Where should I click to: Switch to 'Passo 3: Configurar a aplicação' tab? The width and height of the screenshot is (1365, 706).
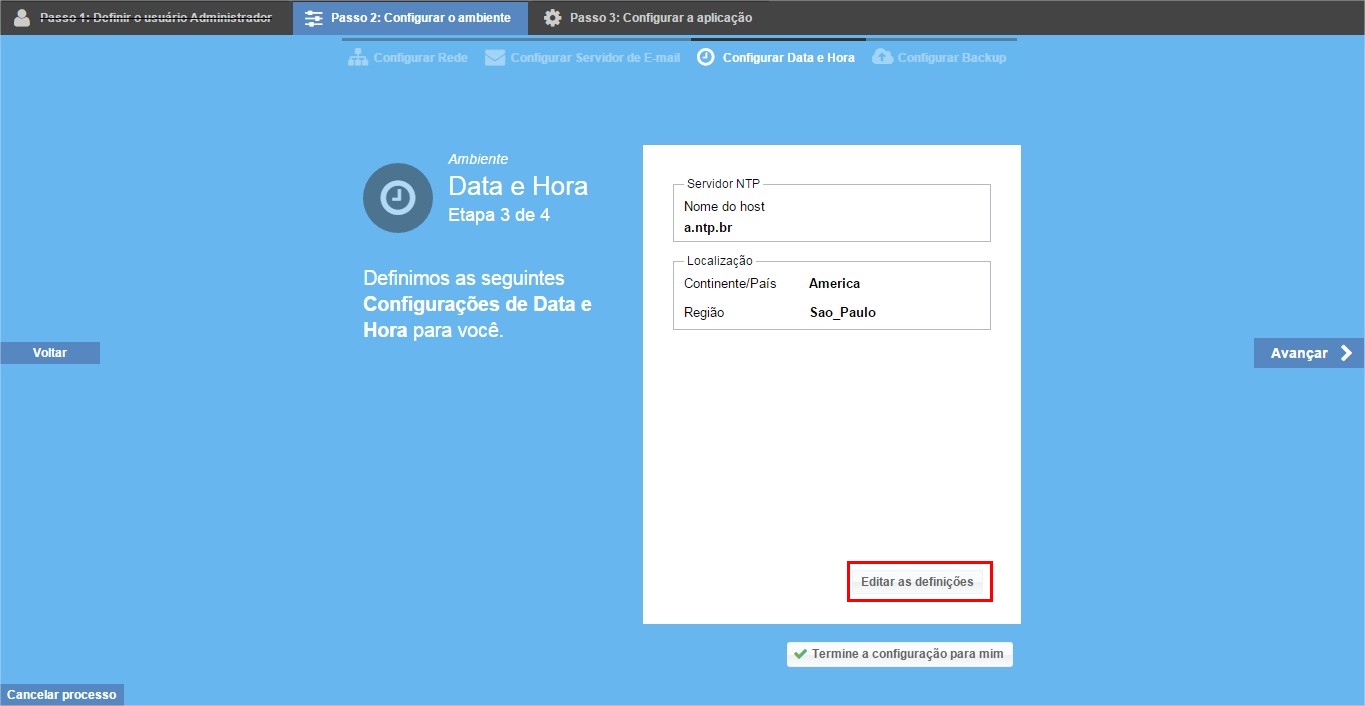tap(660, 18)
